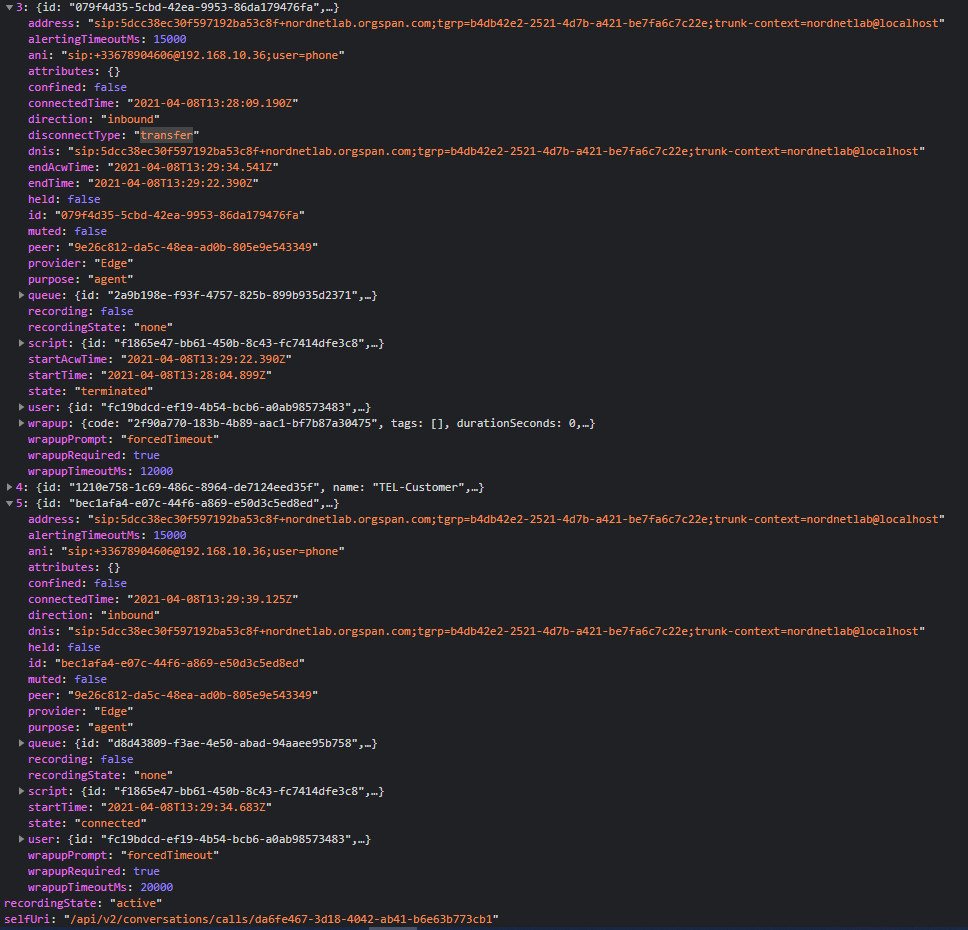Viewport: 968px width, 930px height.
Task: Expand the user object under entry 3
Action: (x=21, y=407)
